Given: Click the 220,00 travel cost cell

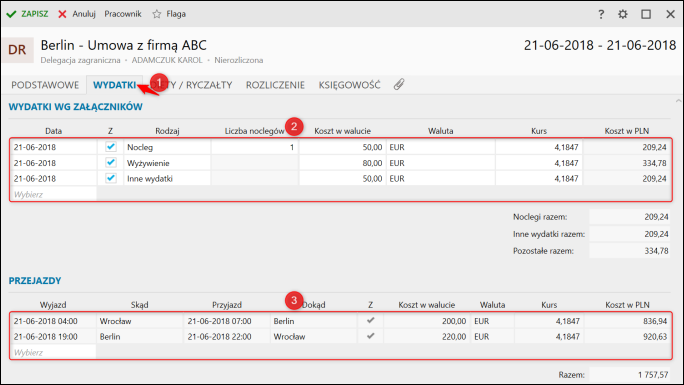Looking at the screenshot, I should pyautogui.click(x=426, y=337).
